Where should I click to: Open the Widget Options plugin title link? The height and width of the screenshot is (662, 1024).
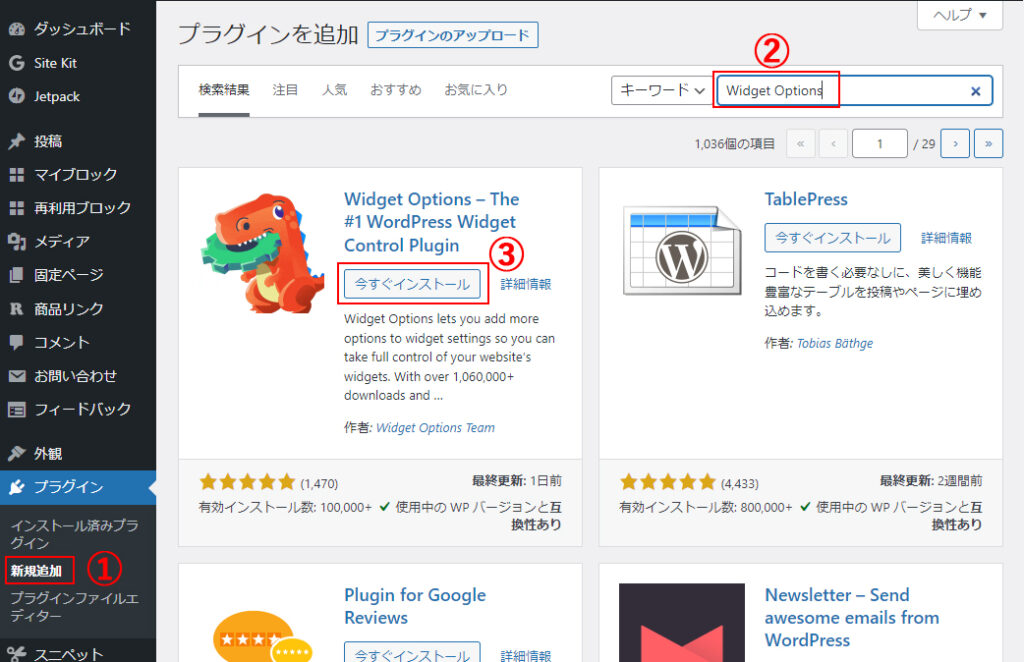coord(432,222)
